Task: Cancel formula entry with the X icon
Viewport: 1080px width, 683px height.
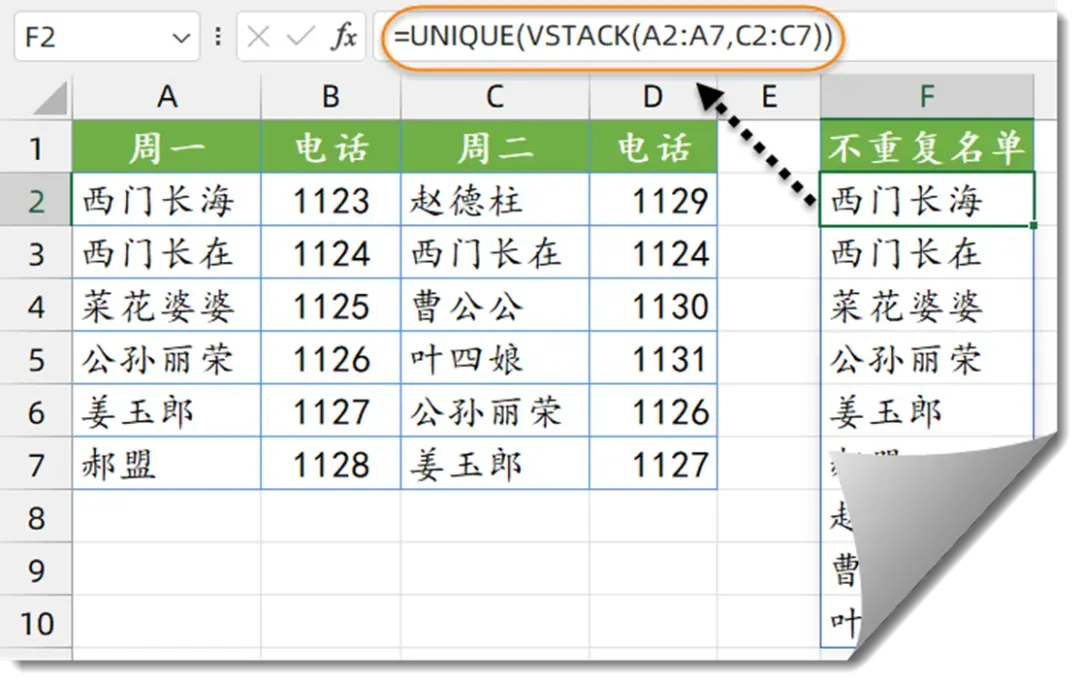Action: click(258, 36)
